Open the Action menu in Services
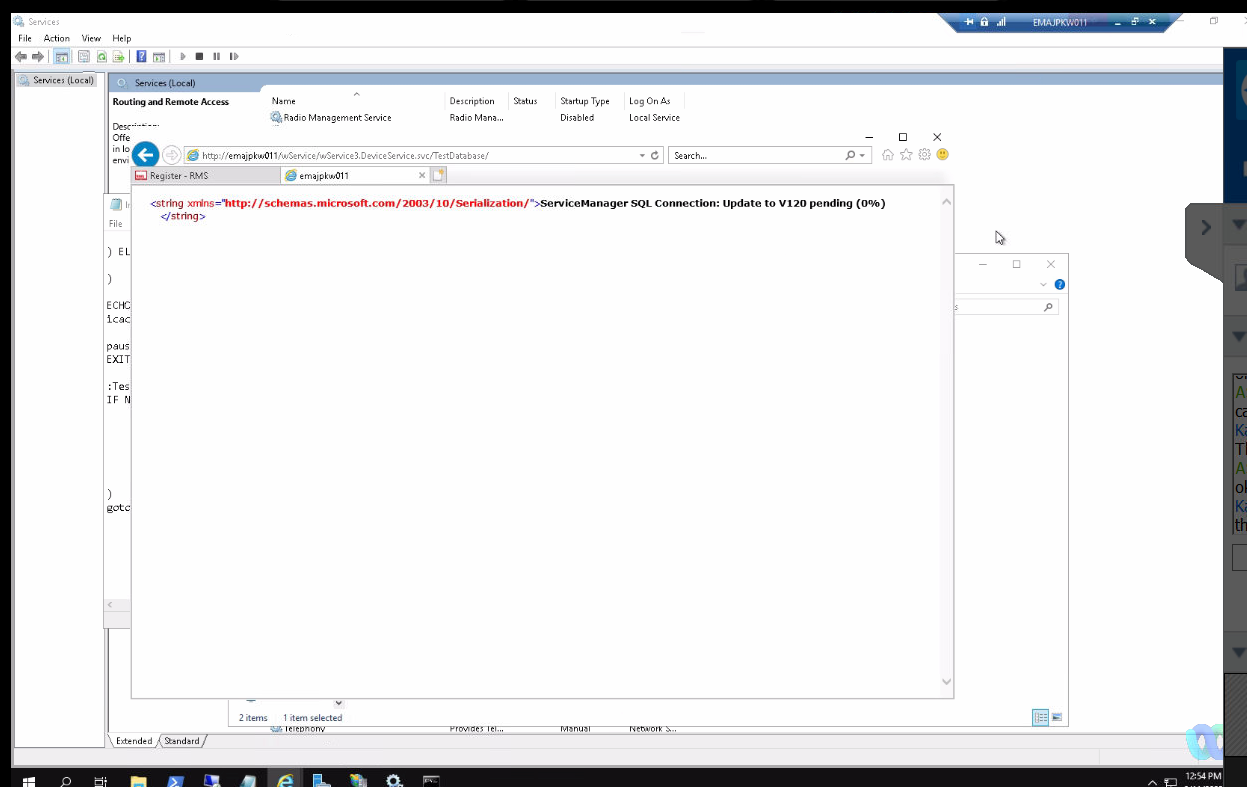1247x787 pixels. pos(56,38)
